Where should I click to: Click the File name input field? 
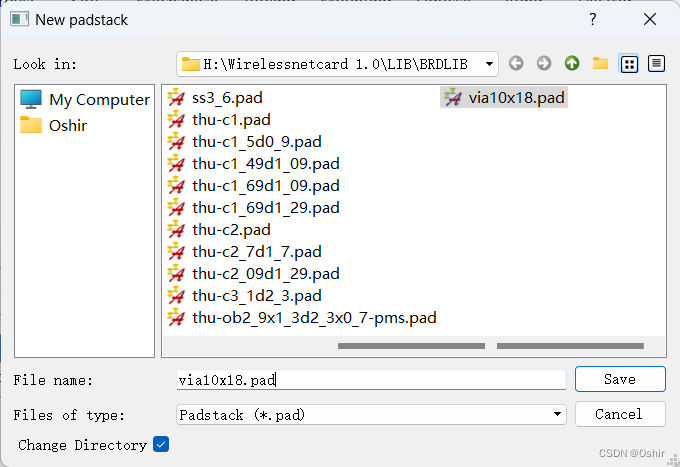(x=370, y=380)
